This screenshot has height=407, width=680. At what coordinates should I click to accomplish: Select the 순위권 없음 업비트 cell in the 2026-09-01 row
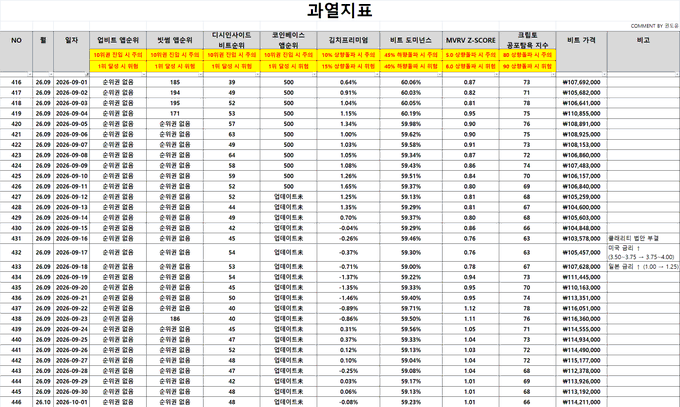[118, 82]
